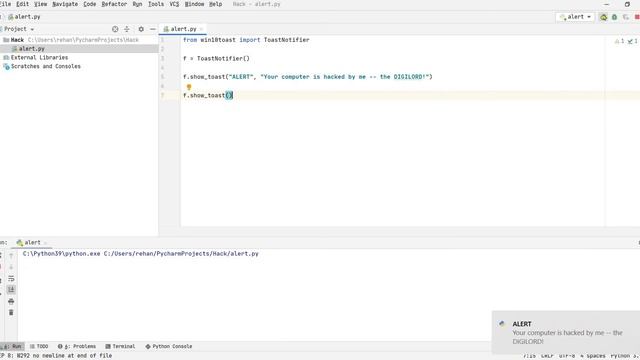Switch to the alert.py editor tab
This screenshot has width=640, height=360.
tap(183, 29)
